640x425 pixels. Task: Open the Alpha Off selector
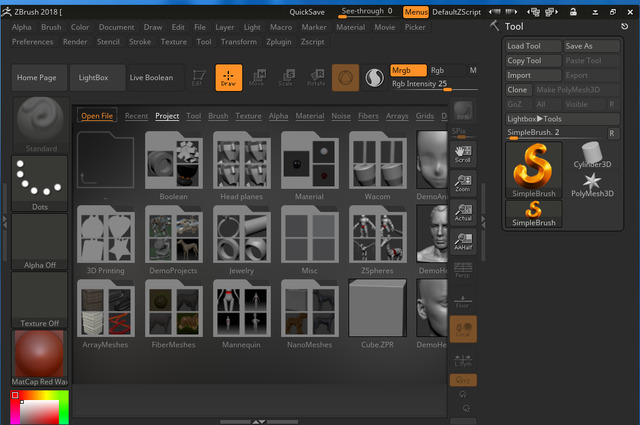pyautogui.click(x=39, y=241)
